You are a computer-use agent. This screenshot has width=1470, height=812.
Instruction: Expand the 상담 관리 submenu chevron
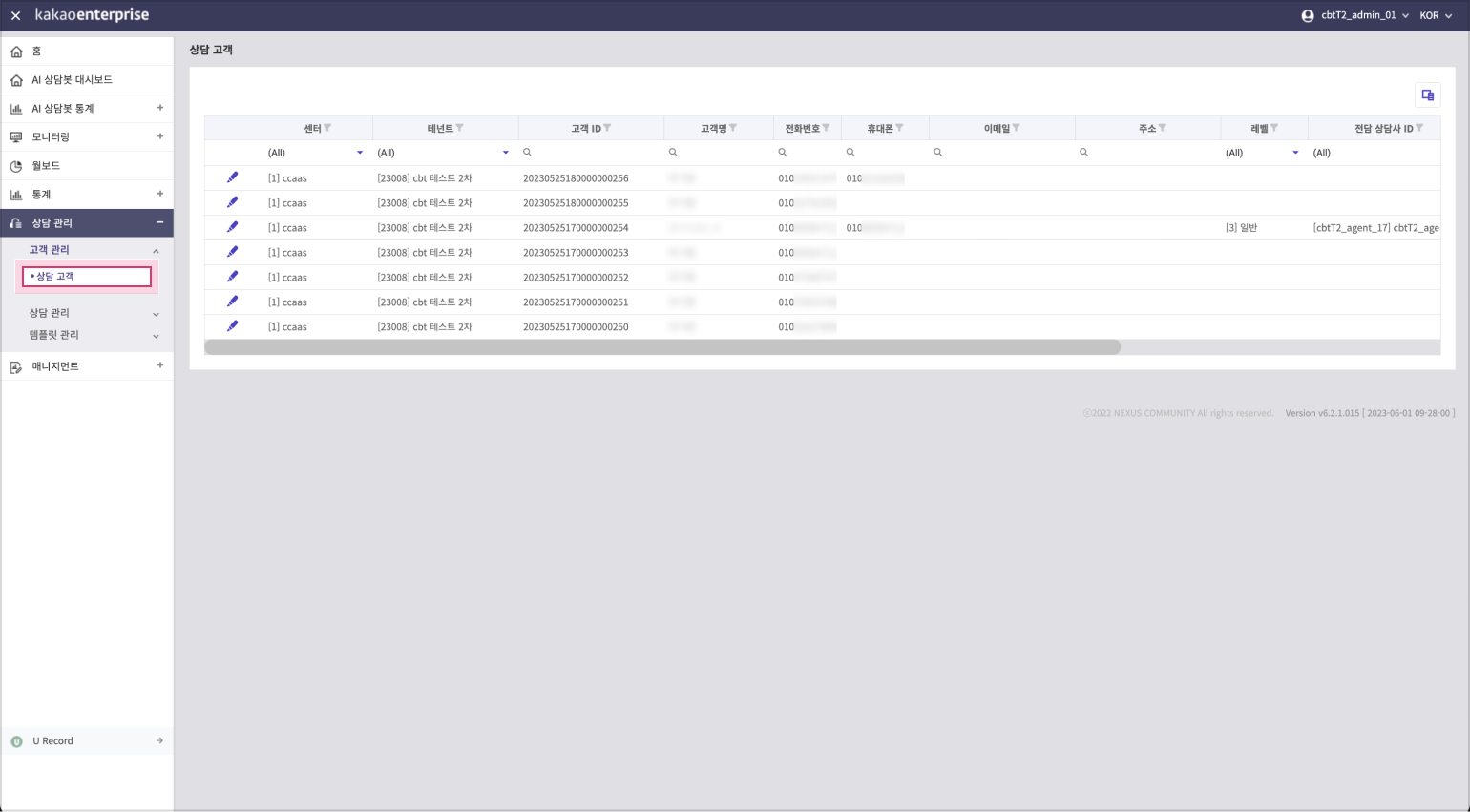coord(156,314)
